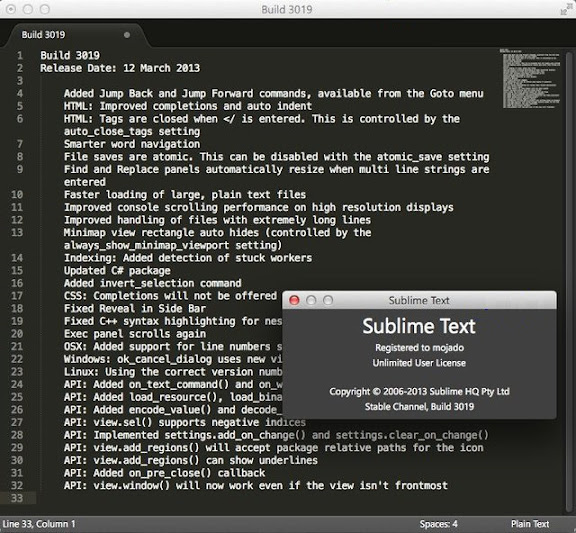This screenshot has width=576, height=533.
Task: Click 'auto_close_tags setting' text
Action: tap(132, 132)
